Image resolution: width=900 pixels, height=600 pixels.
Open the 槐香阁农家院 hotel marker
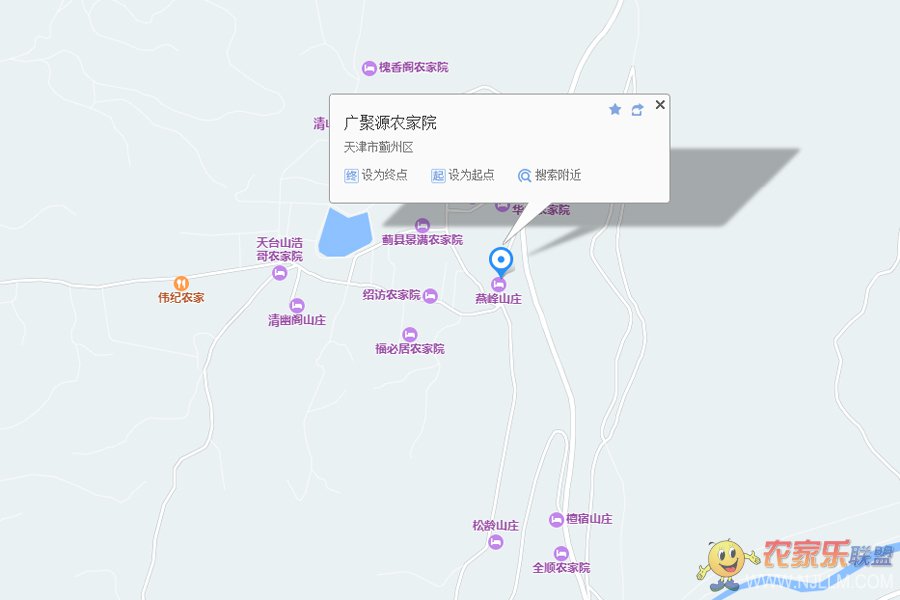(x=369, y=68)
